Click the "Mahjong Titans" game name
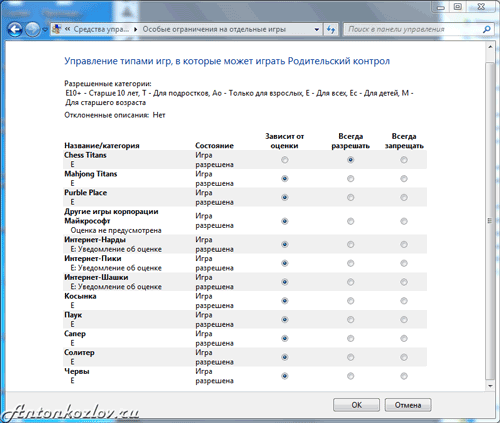Screen dimensions: 500x423 point(91,174)
